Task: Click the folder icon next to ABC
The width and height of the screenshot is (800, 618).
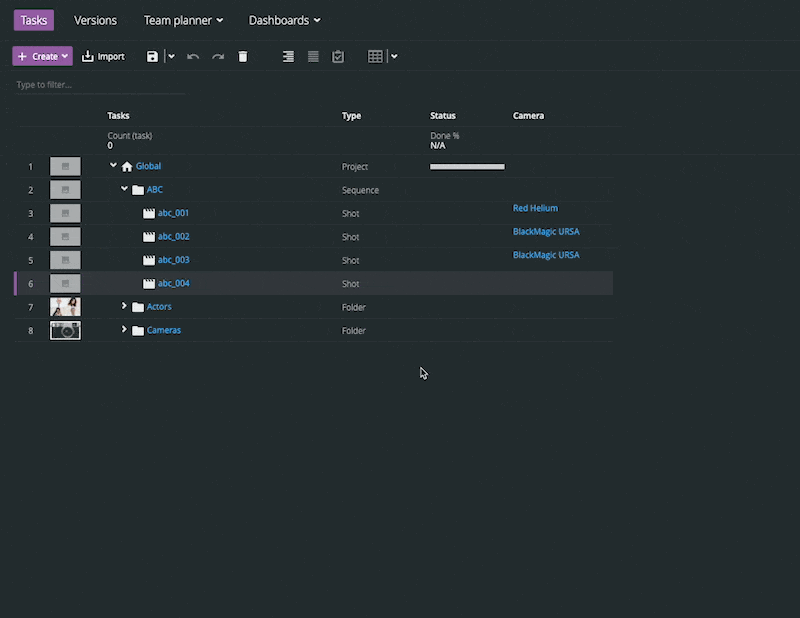Action: 138,190
